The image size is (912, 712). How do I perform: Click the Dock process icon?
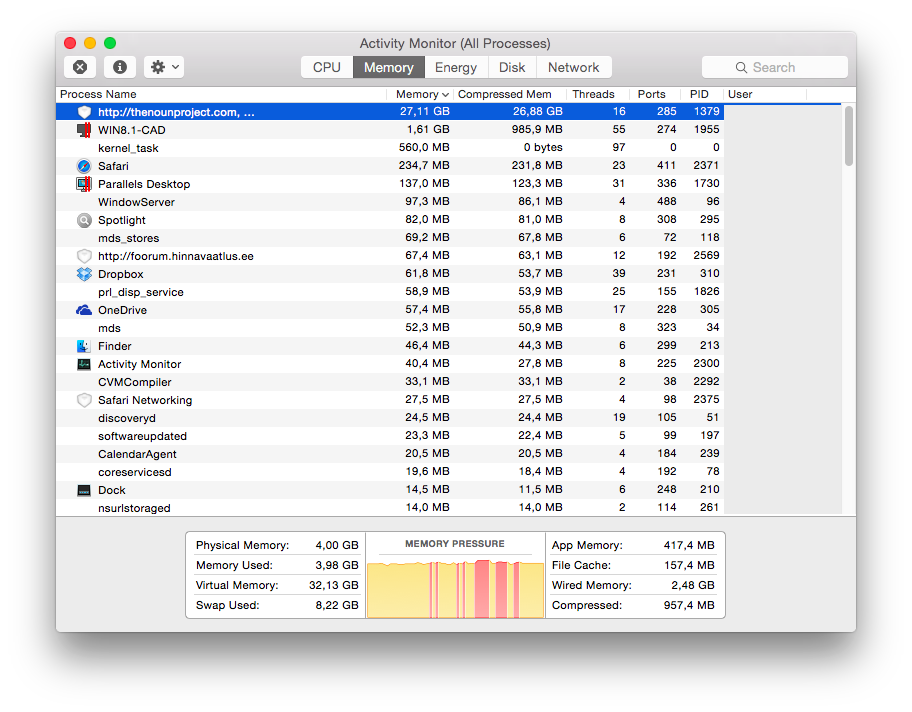pos(84,490)
